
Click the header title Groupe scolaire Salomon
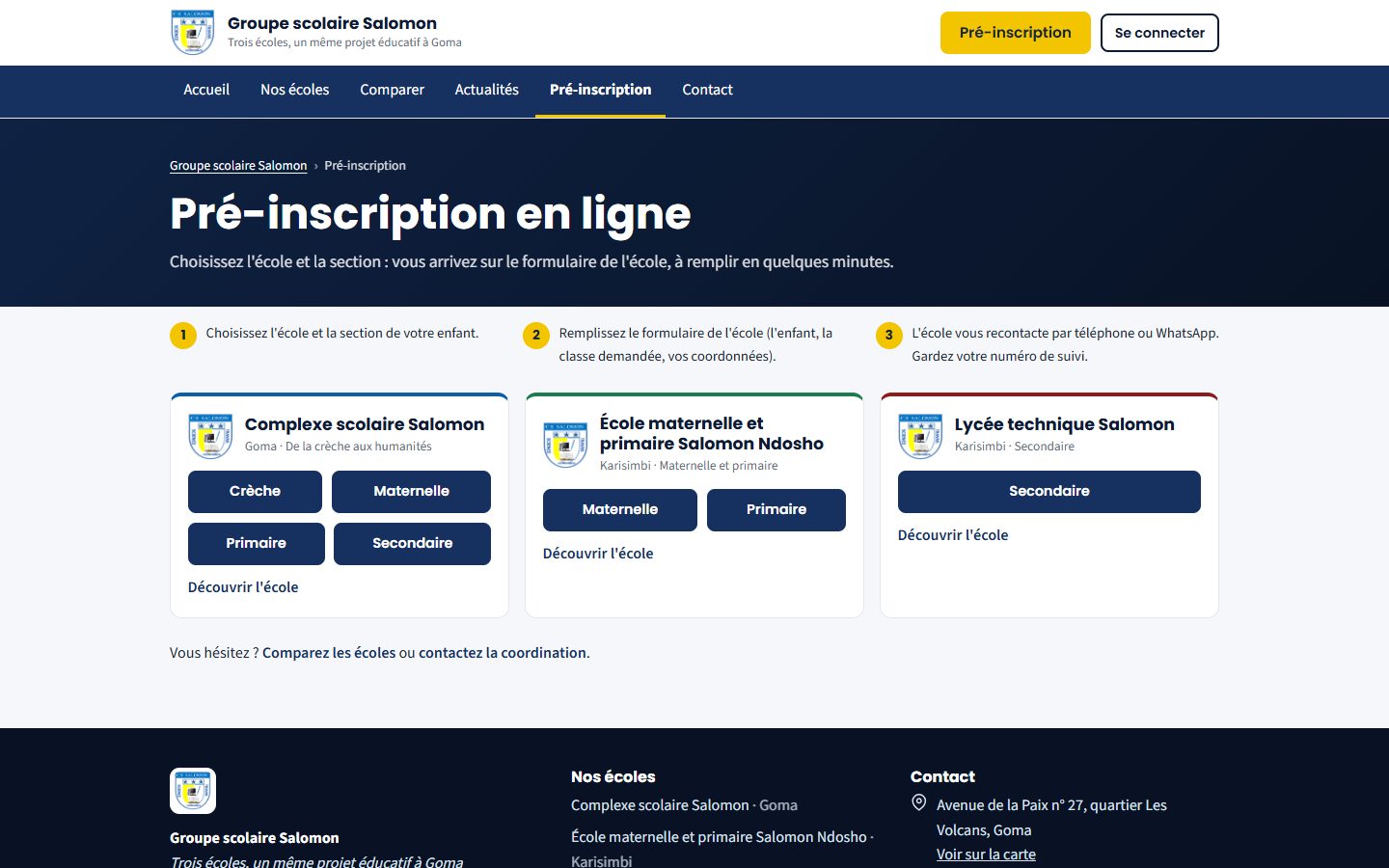click(332, 23)
